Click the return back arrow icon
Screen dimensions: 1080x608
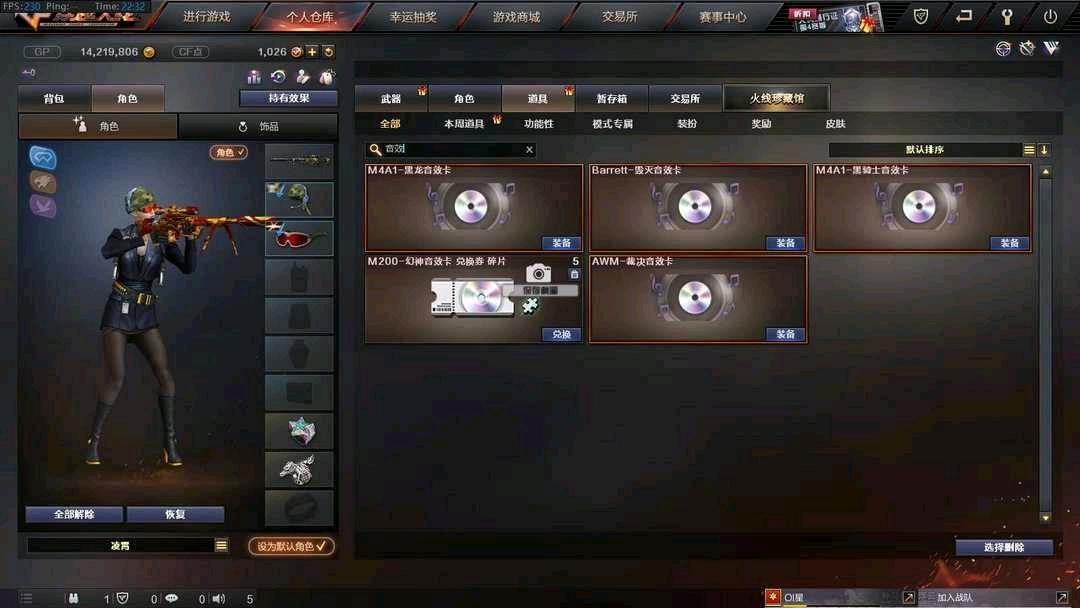click(964, 16)
